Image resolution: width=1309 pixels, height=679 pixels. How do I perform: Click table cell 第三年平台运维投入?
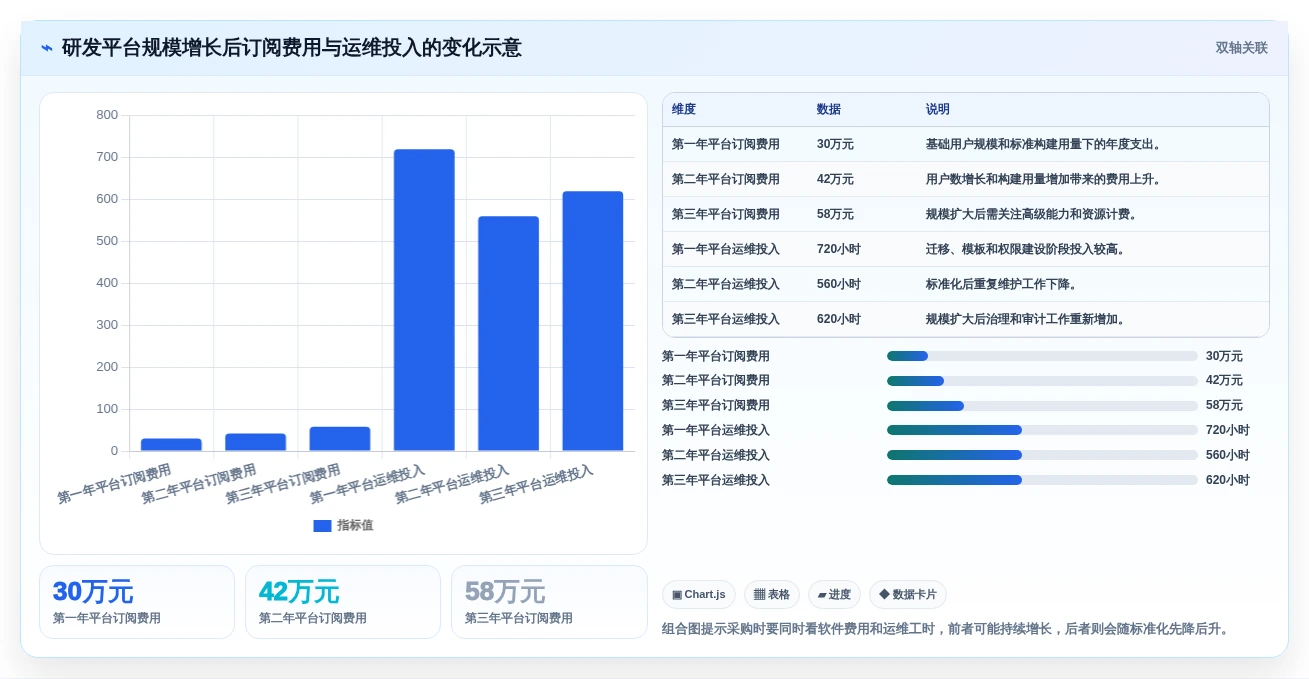pyautogui.click(x=726, y=319)
